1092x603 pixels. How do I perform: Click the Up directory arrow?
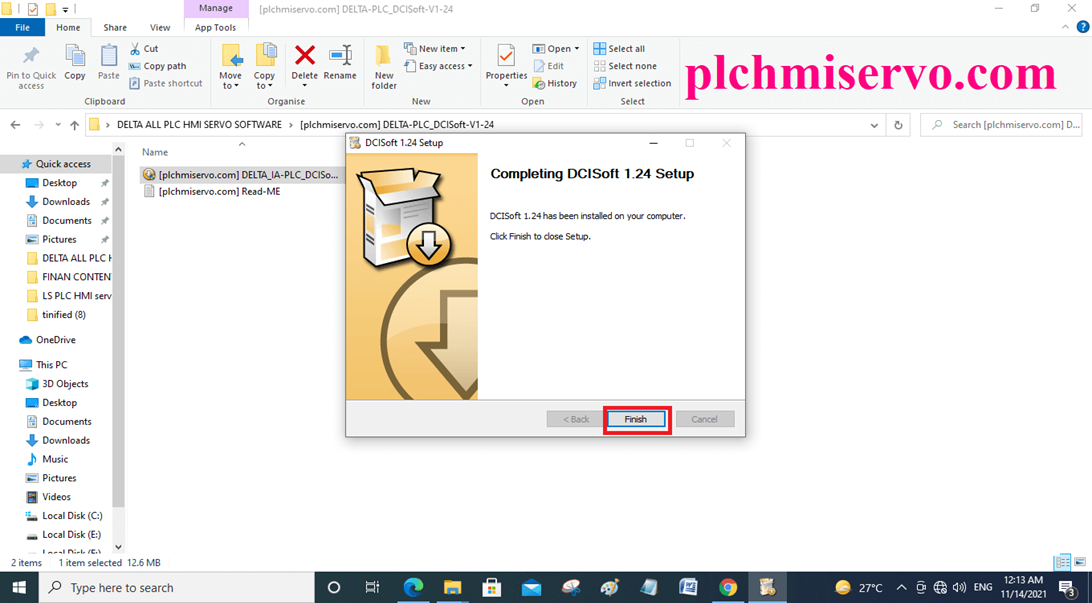pos(75,125)
